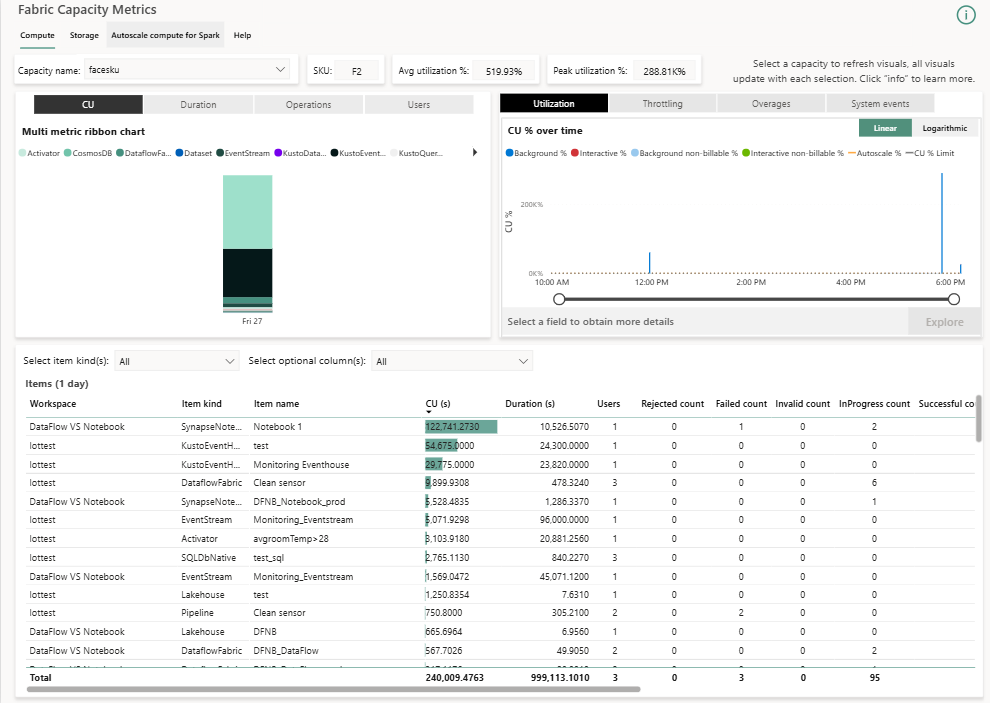Image resolution: width=990 pixels, height=703 pixels.
Task: Expand Select optional column(s) dropdown
Action: (x=452, y=361)
